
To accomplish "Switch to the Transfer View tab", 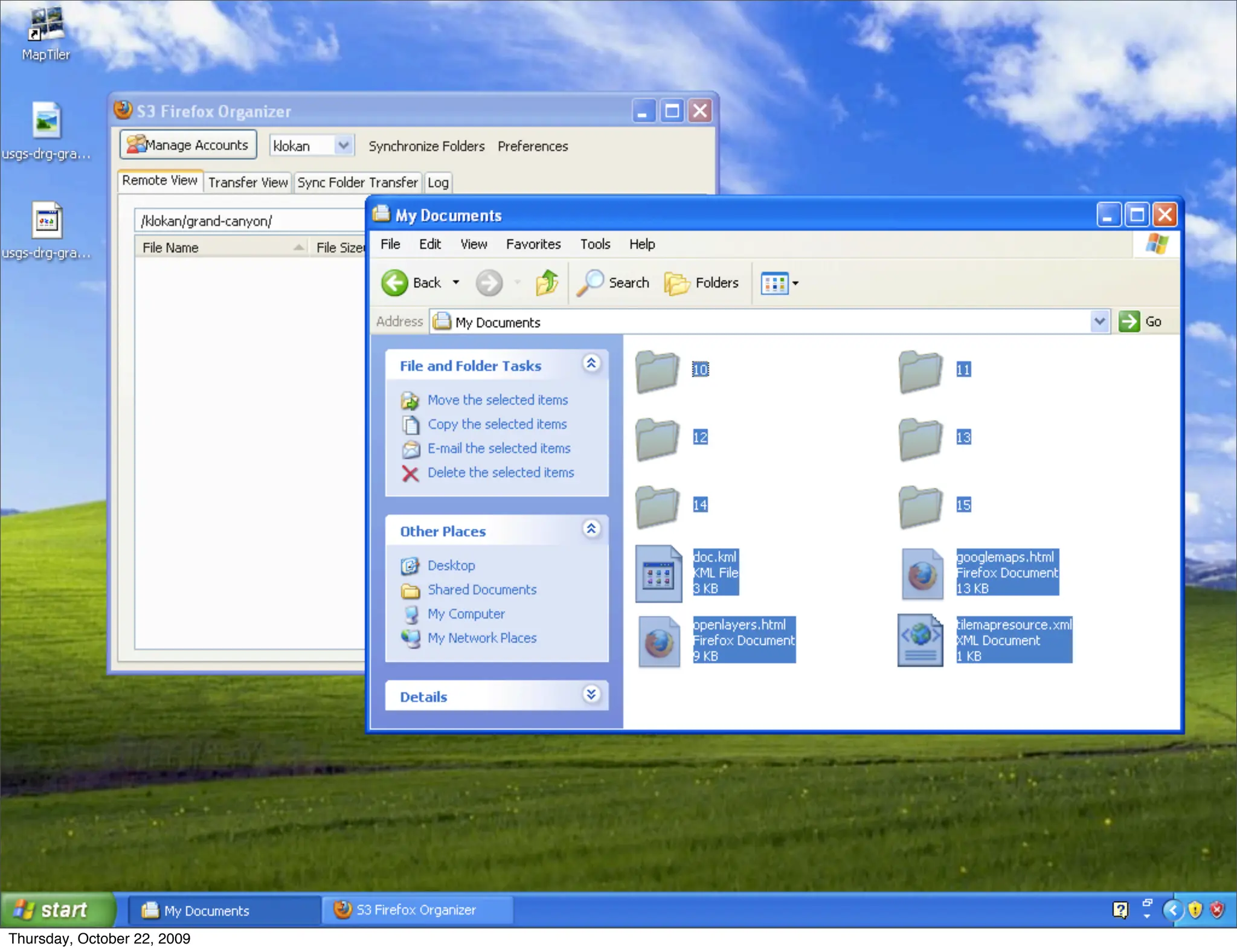I will pos(248,182).
